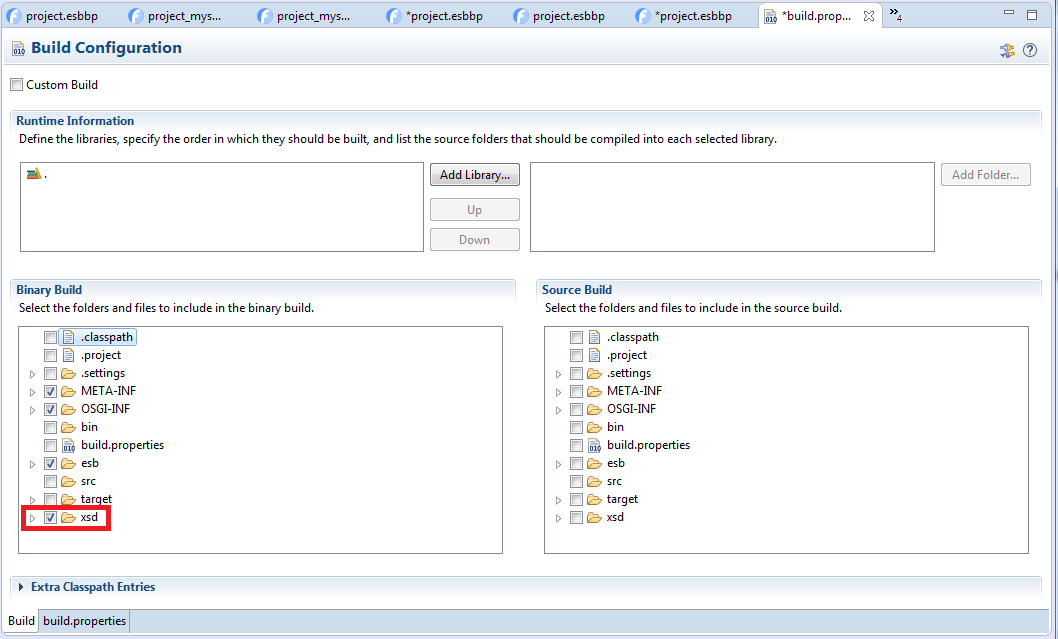Expand the Extra Classpath Entries section
The image size is (1058, 639).
22,587
